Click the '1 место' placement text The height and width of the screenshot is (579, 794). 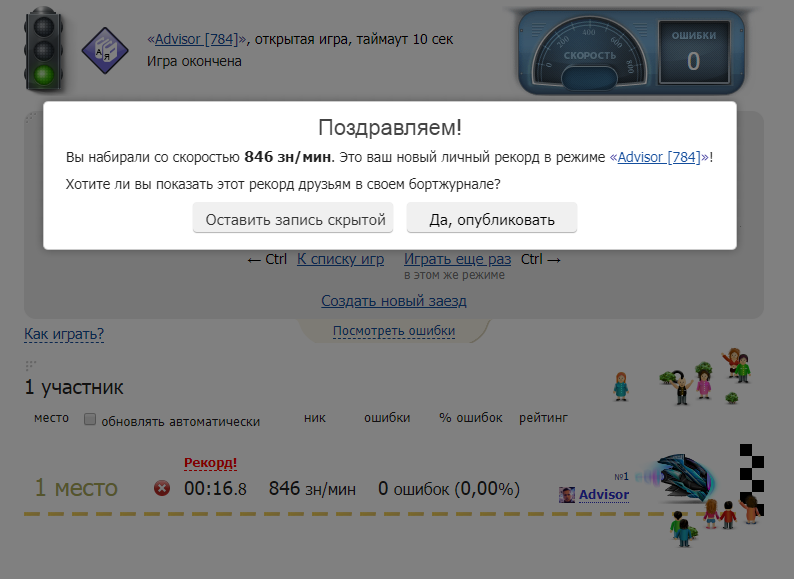point(76,488)
